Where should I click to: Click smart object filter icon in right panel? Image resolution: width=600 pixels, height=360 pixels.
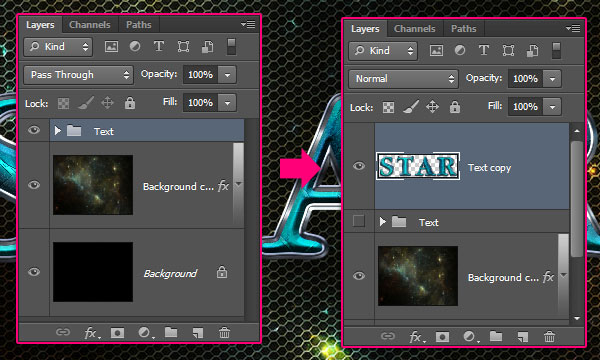[532, 50]
